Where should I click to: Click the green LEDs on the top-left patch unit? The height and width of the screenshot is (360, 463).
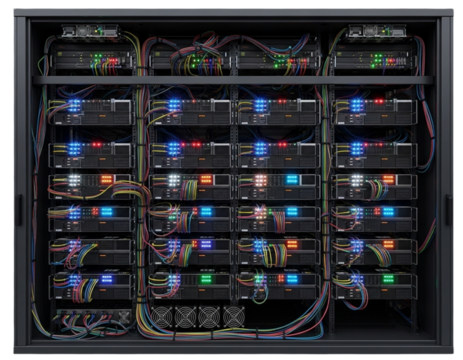tap(98, 58)
